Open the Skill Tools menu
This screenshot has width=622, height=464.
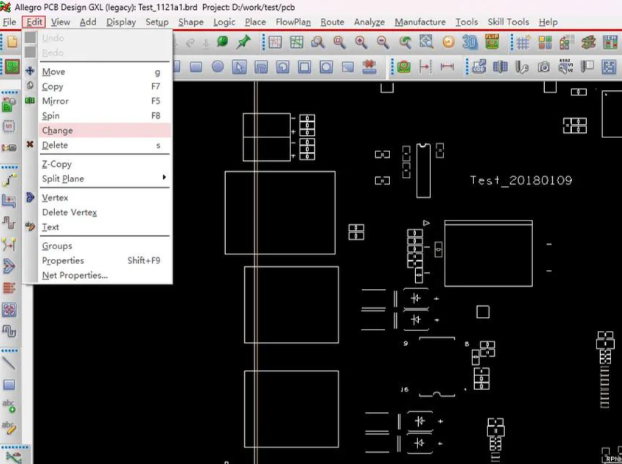[508, 21]
